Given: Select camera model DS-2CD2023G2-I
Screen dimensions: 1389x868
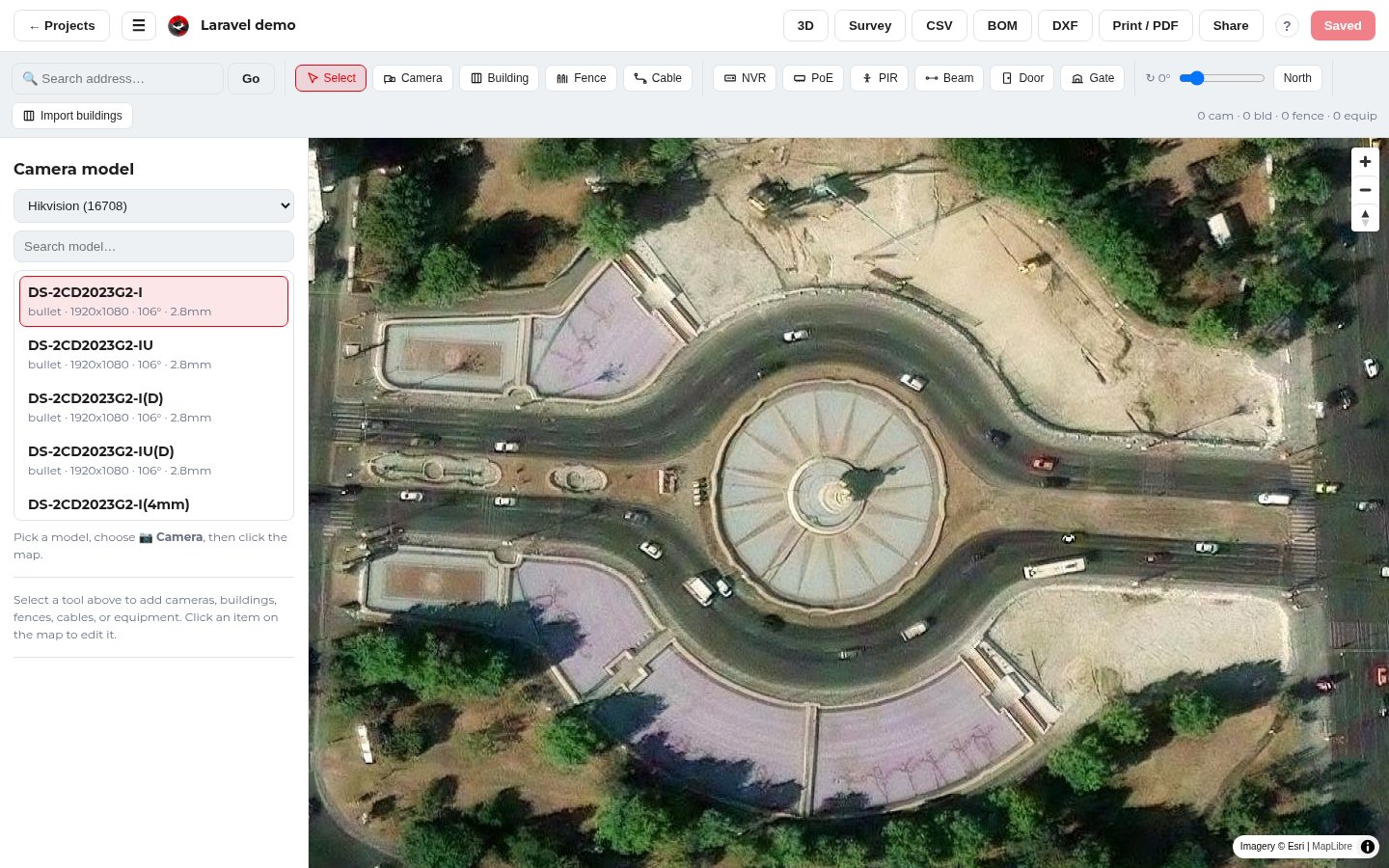Looking at the screenshot, I should [153, 301].
